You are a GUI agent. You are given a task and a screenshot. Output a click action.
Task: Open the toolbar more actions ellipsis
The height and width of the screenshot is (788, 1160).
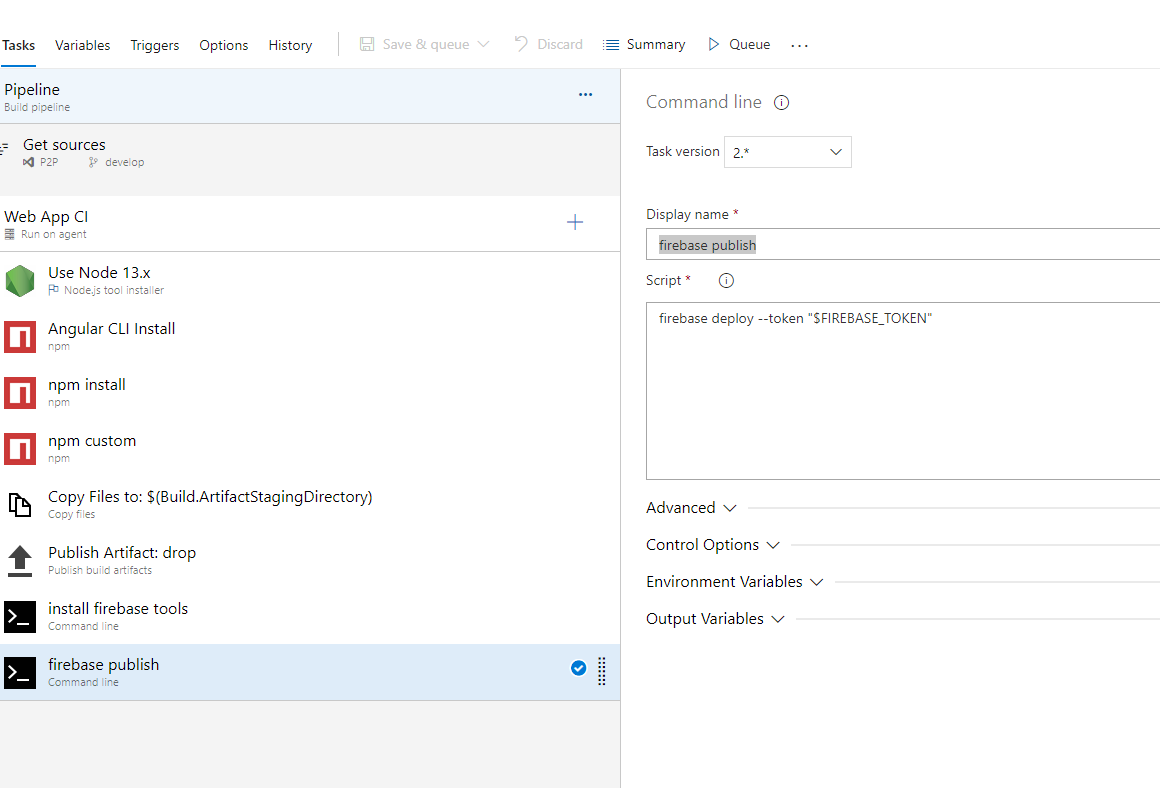point(799,46)
